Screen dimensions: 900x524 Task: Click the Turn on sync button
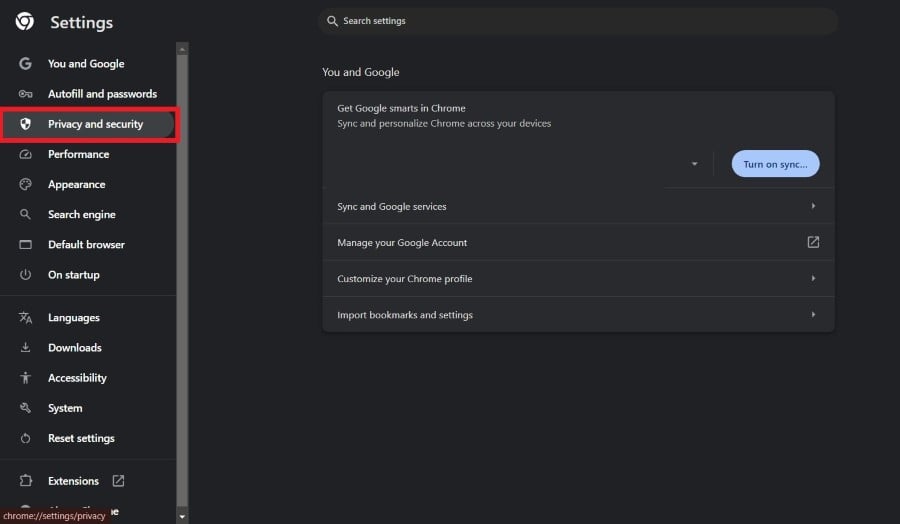click(x=775, y=164)
